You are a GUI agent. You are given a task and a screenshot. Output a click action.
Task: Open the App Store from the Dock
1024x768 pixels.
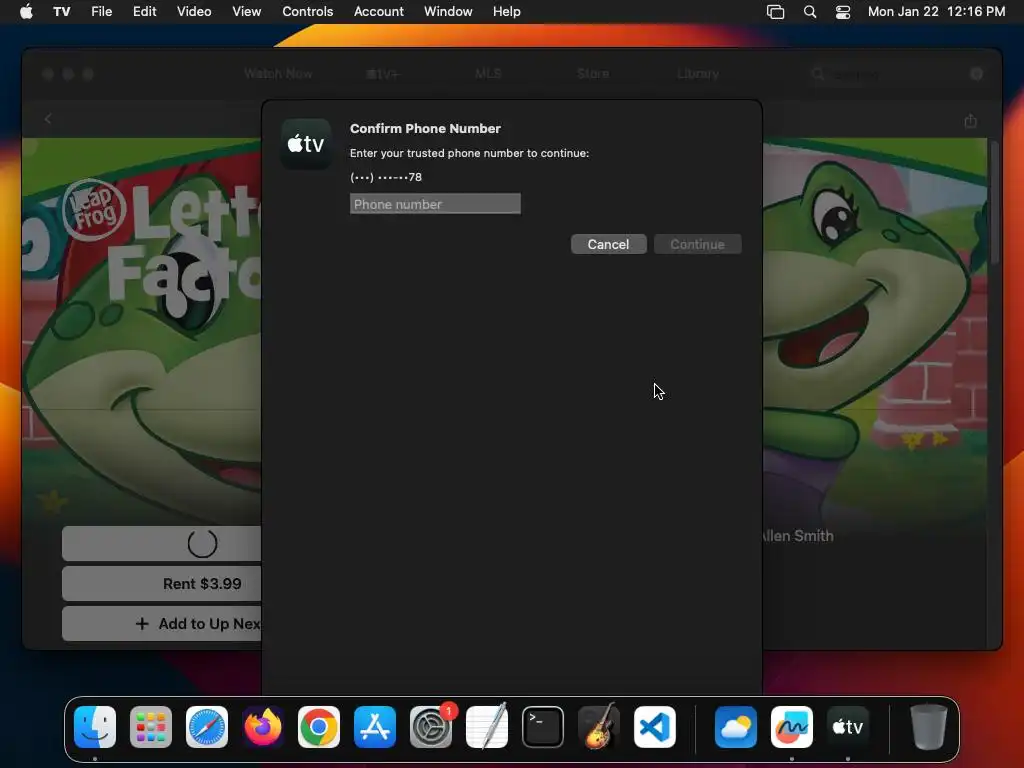[x=375, y=727]
